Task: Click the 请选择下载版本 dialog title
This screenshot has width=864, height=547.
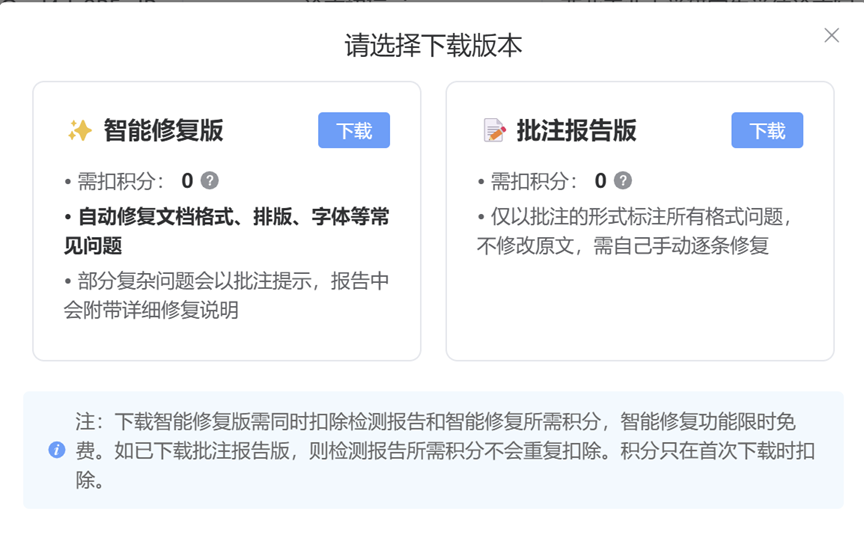Action: click(433, 46)
